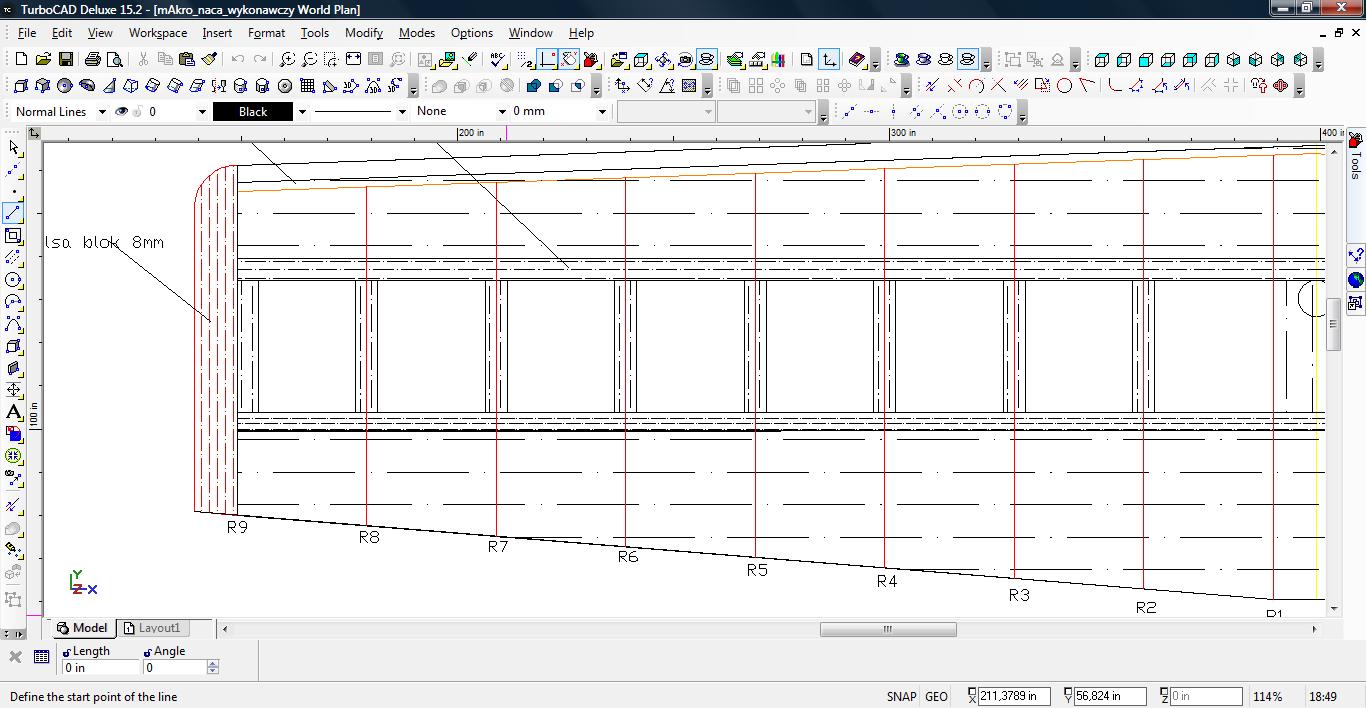Click the Zoom In magnifier icon

tap(287, 60)
